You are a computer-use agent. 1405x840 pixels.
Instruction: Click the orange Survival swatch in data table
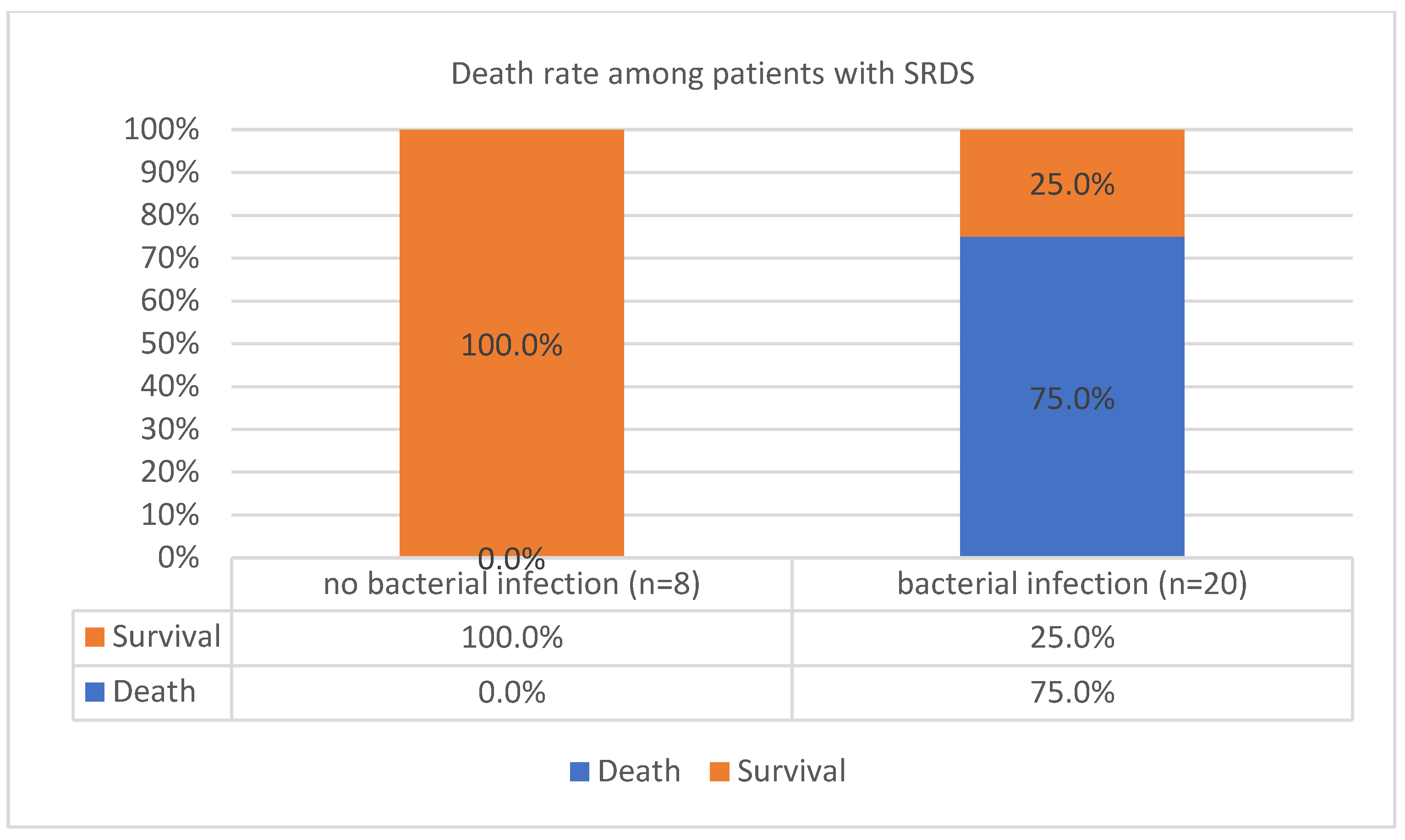(x=94, y=637)
